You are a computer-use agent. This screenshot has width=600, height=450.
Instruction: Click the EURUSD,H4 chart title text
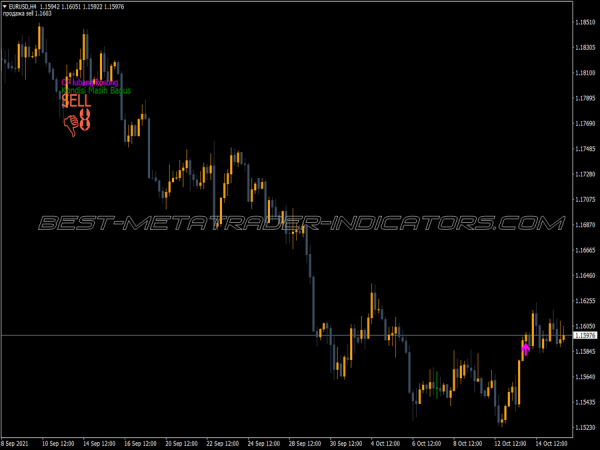click(22, 7)
